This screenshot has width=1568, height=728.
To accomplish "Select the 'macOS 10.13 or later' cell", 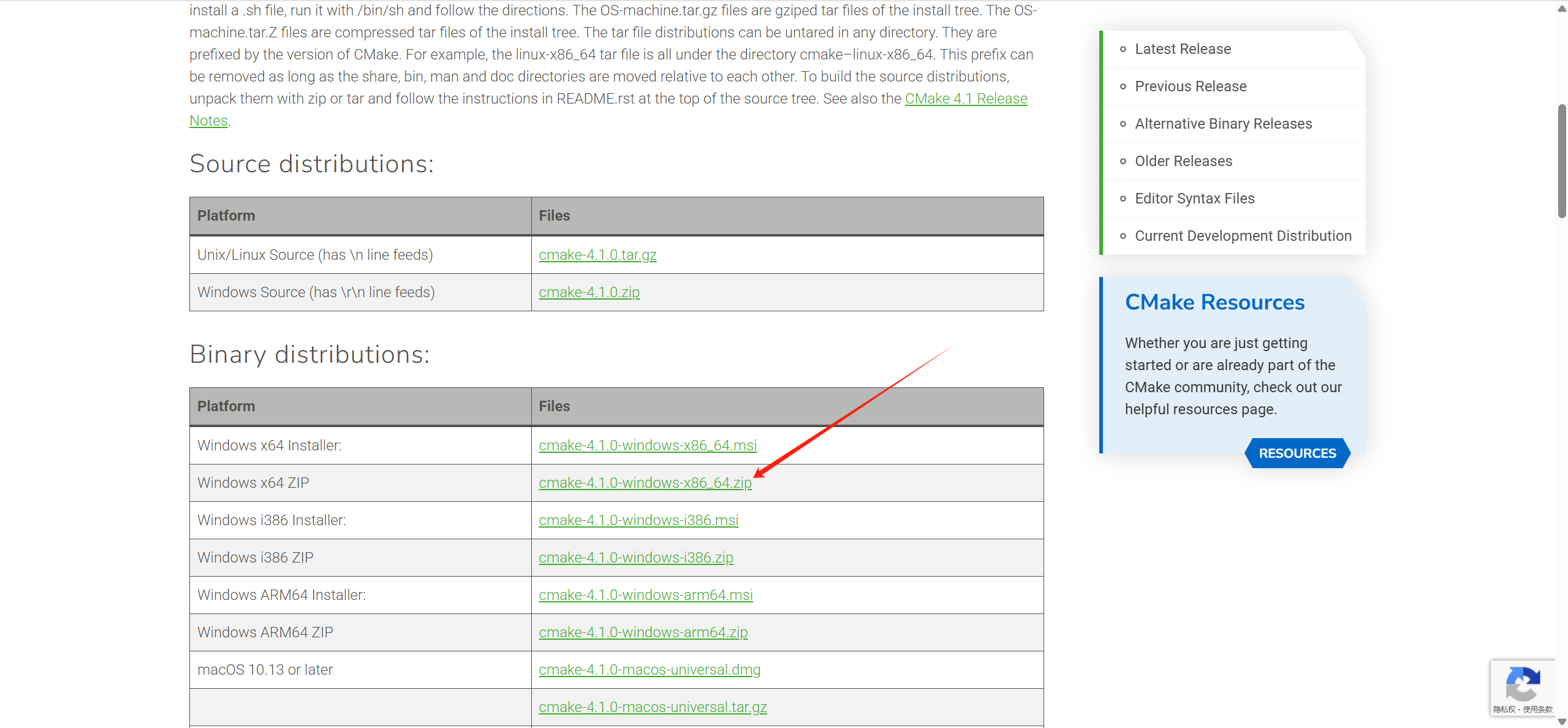I will click(360, 670).
